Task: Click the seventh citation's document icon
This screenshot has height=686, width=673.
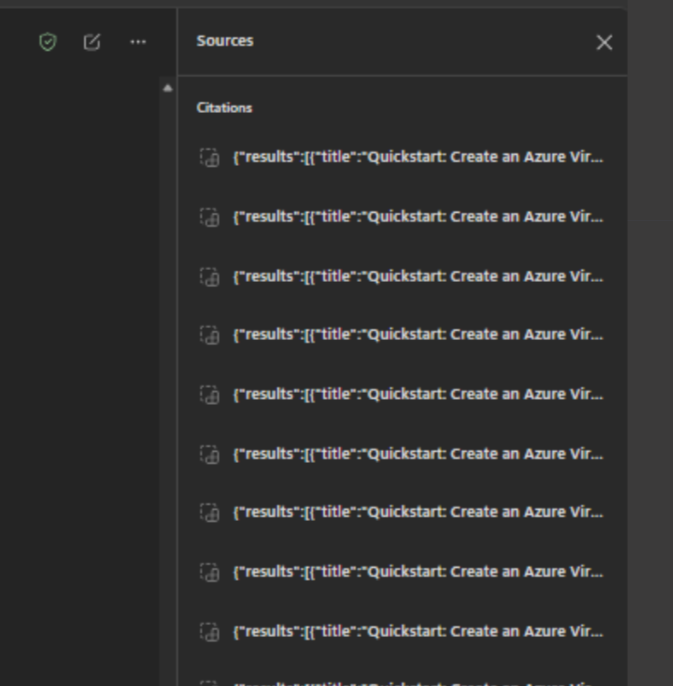Action: [210, 513]
